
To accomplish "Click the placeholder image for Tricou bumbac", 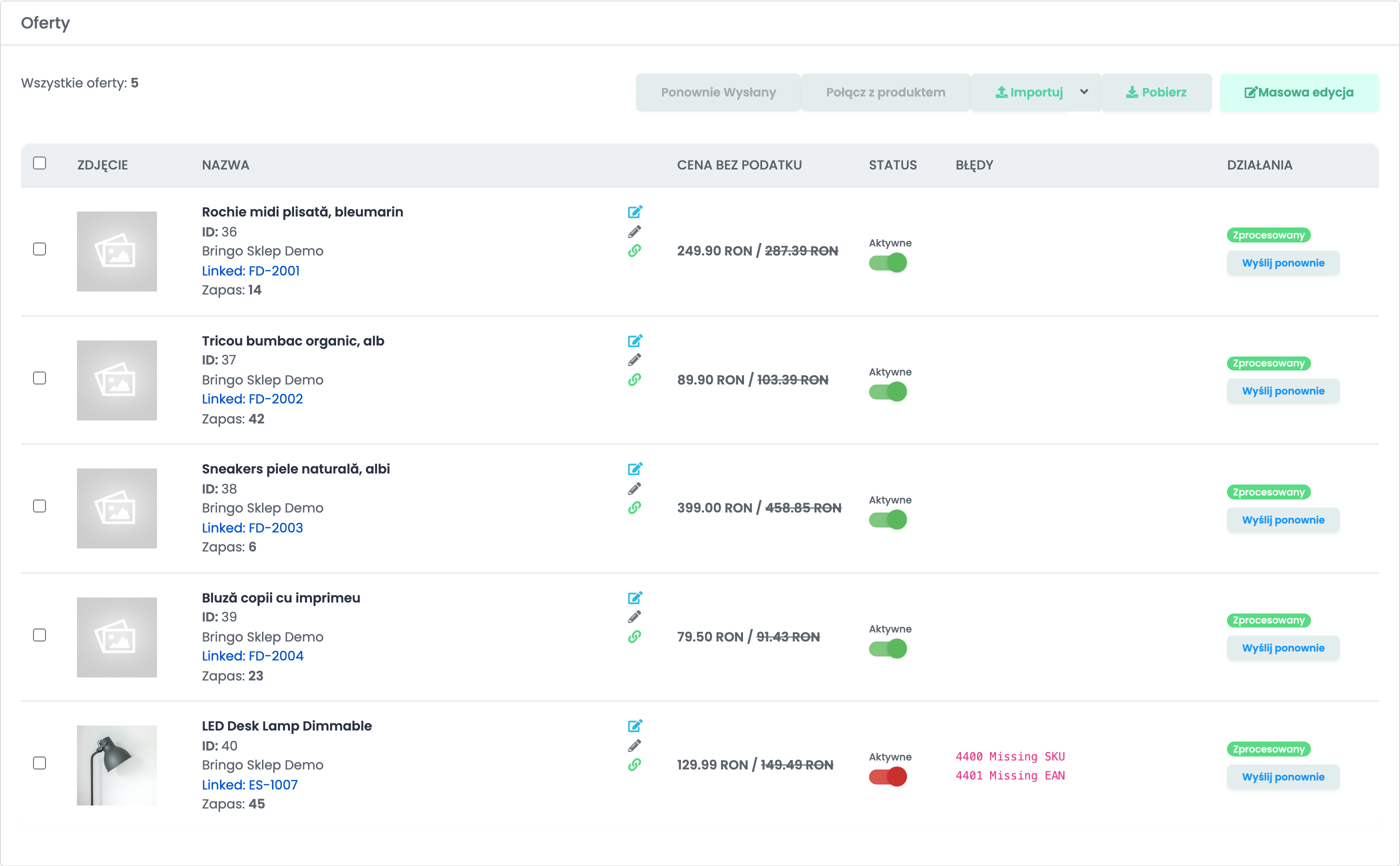I will 117,380.
